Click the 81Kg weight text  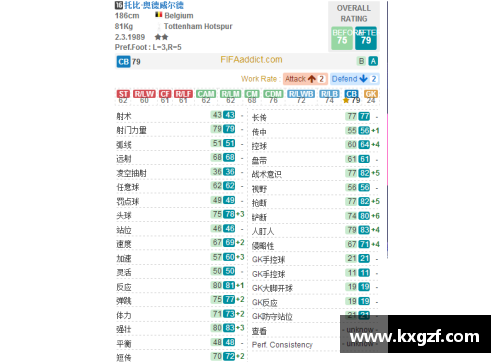[x=124, y=26]
